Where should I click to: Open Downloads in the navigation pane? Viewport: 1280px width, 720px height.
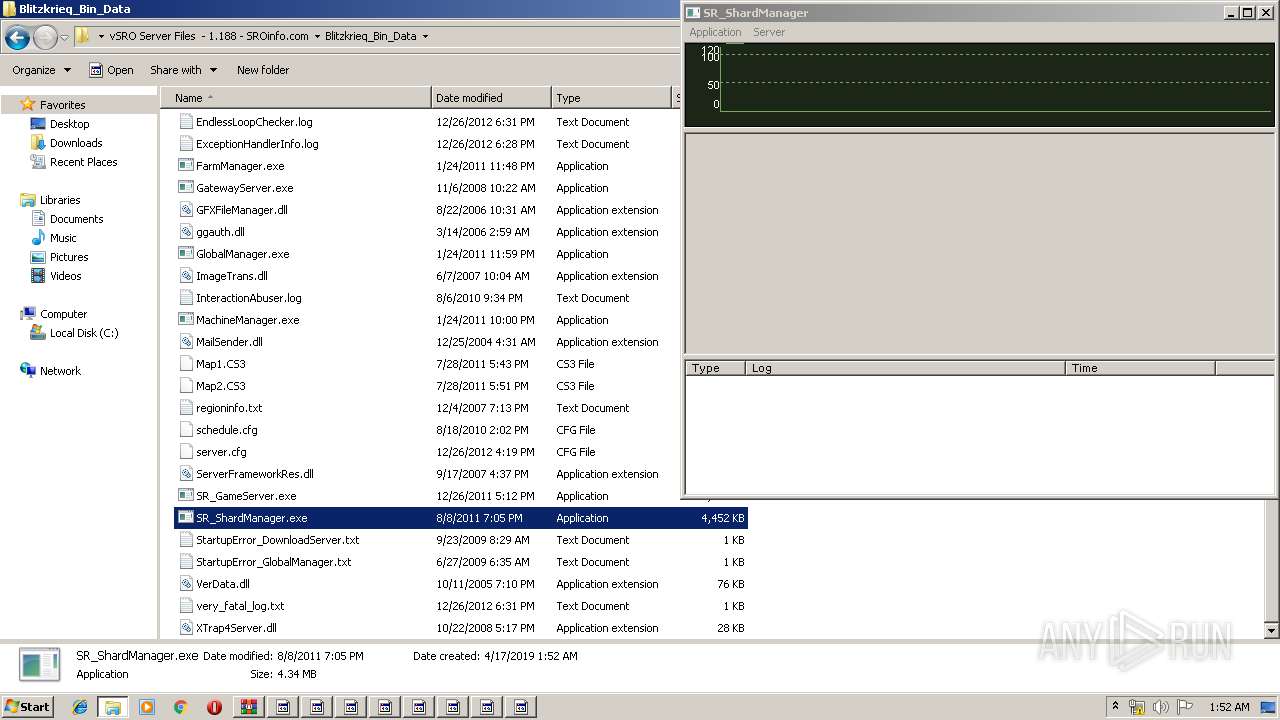click(x=76, y=143)
